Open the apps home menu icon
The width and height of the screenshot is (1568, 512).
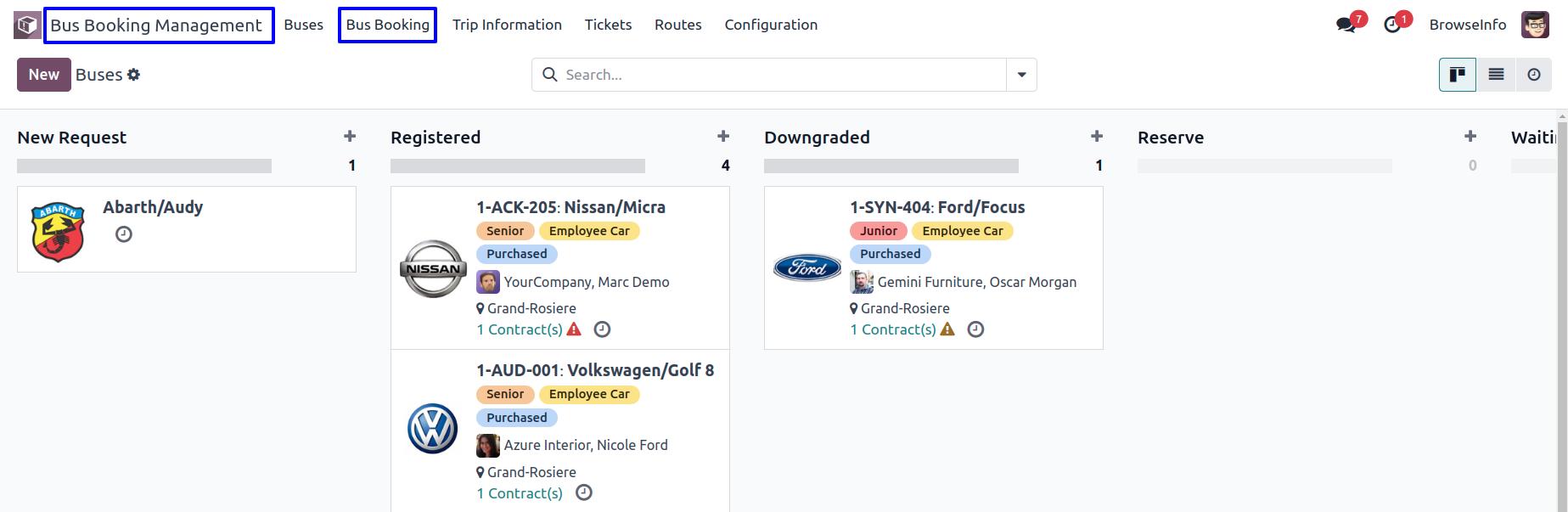point(27,25)
